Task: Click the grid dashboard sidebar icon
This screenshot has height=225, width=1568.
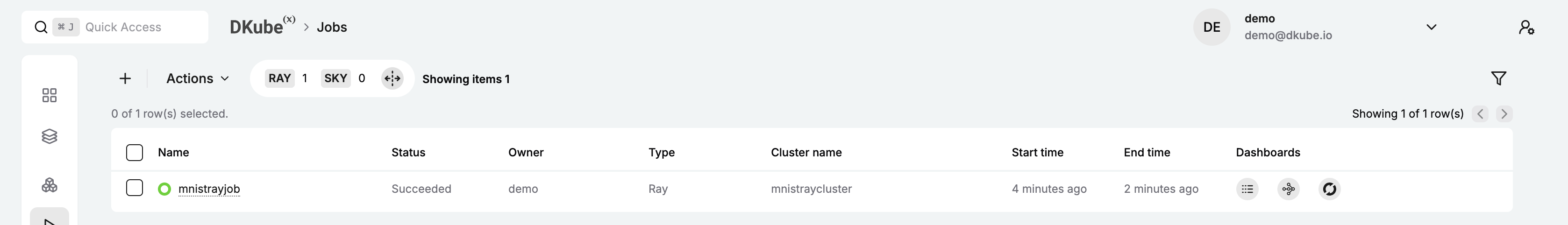Action: click(x=50, y=95)
